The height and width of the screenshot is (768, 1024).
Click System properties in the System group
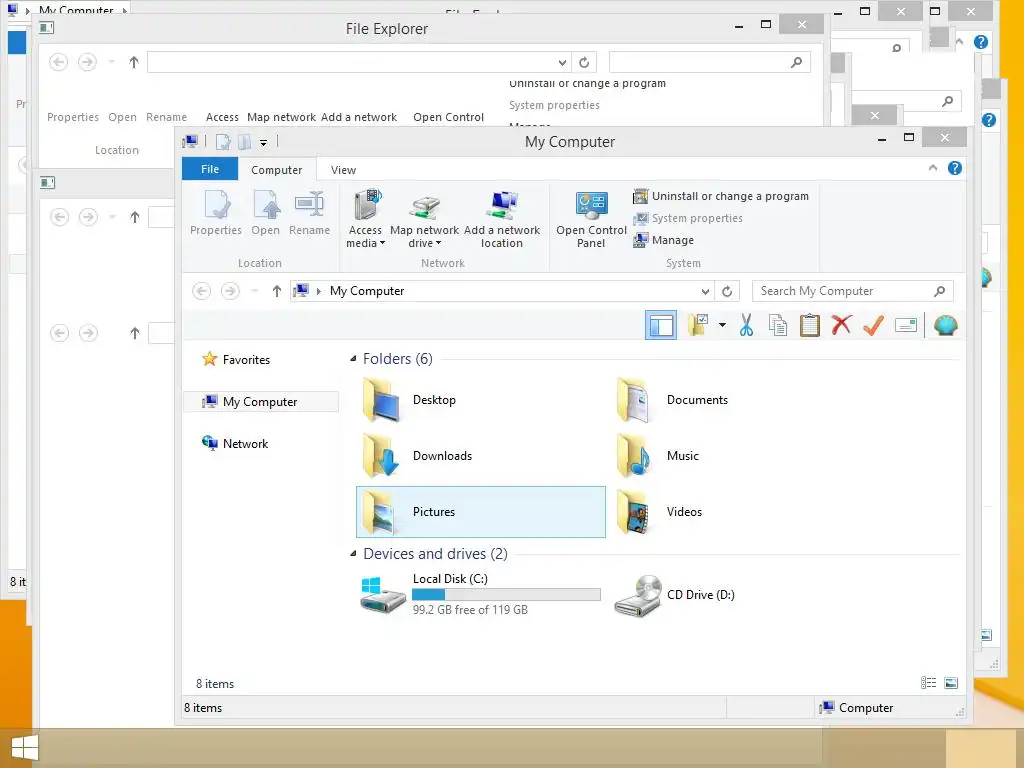coord(688,218)
